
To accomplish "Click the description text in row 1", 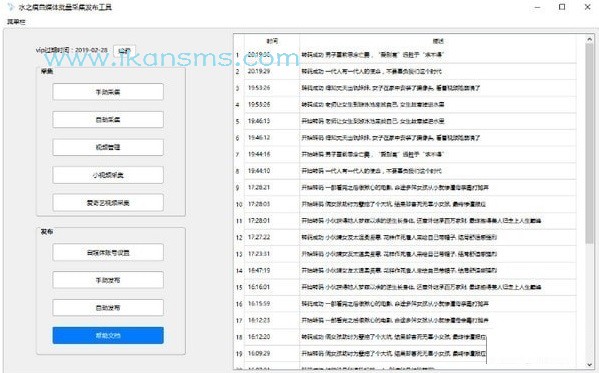I will pos(372,55).
